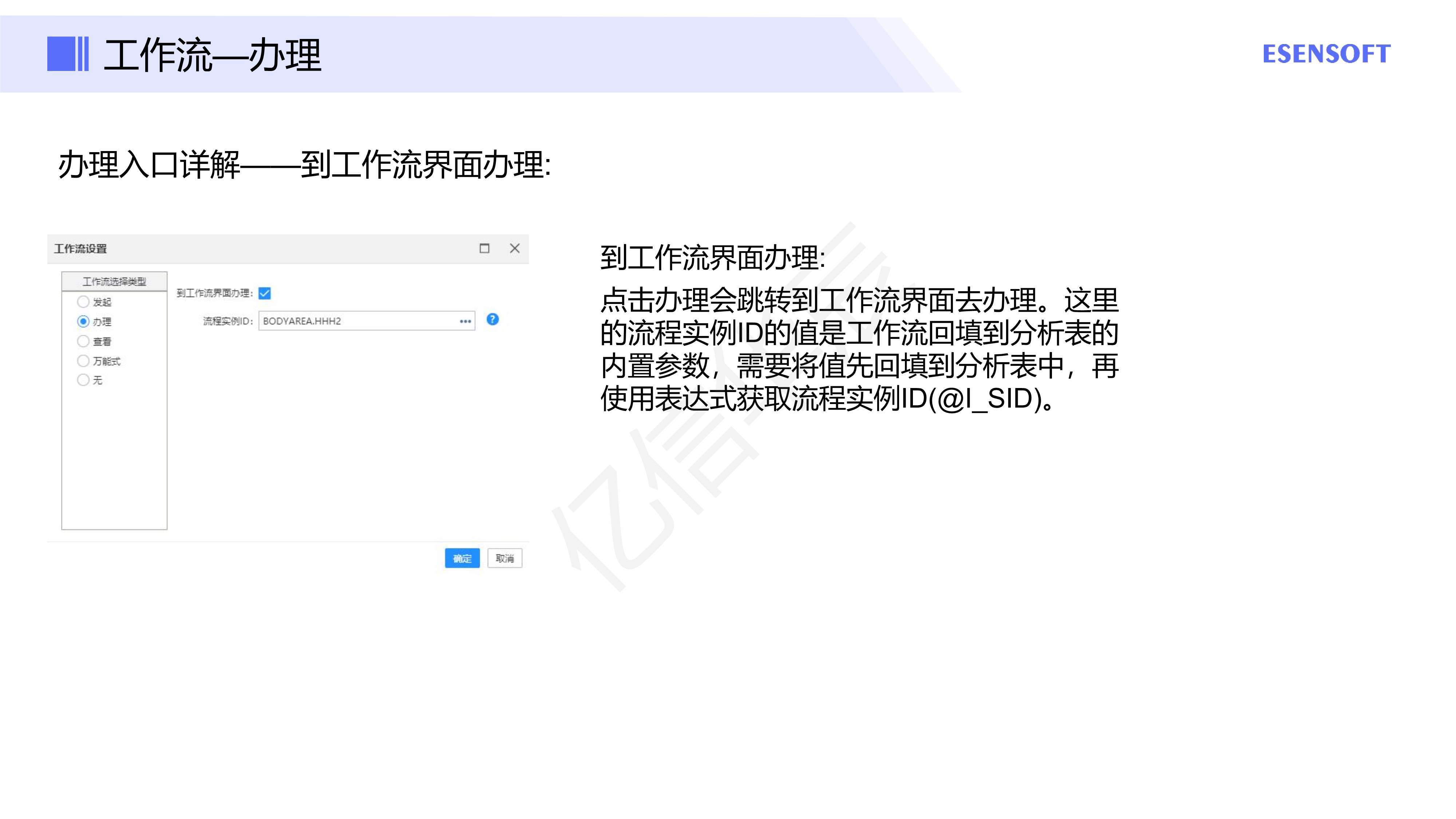This screenshot has height=819, width=1456.
Task: Click the 工作流选择类型 panel header
Action: coord(114,281)
